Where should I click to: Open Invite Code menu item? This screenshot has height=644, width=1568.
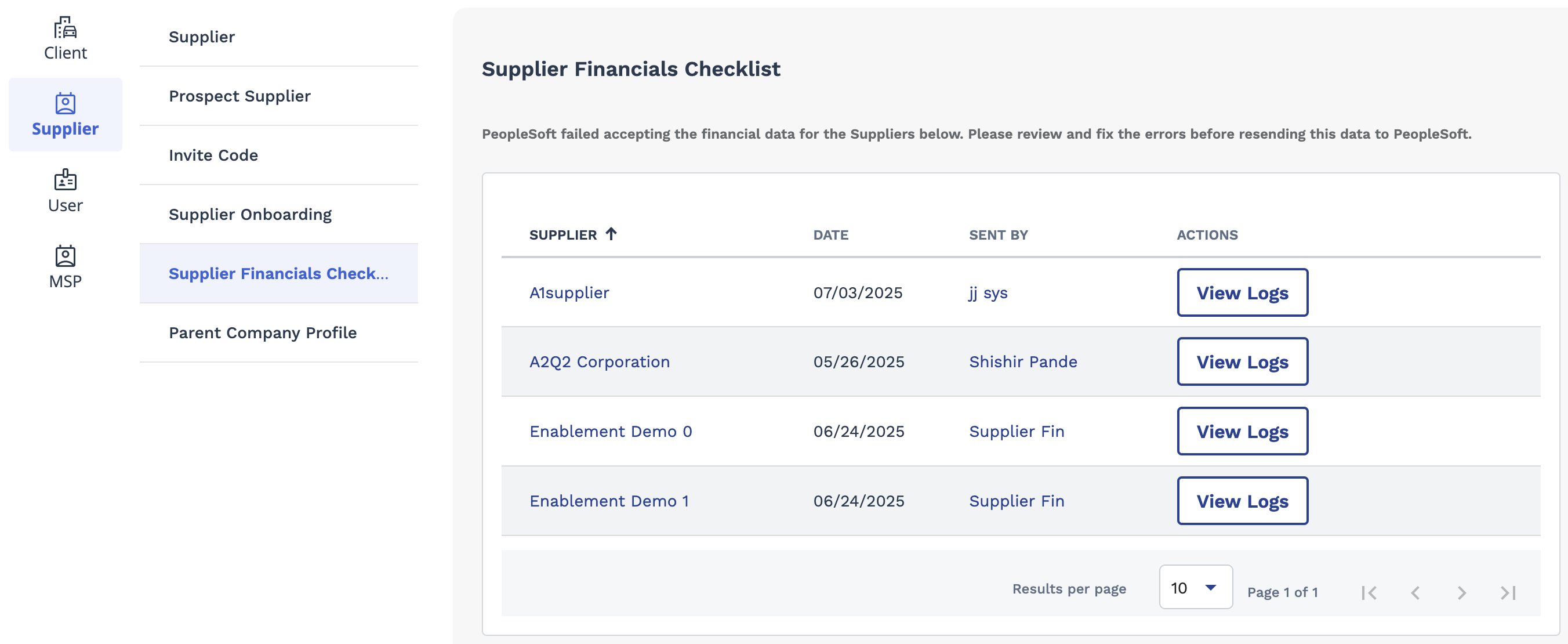click(x=279, y=155)
